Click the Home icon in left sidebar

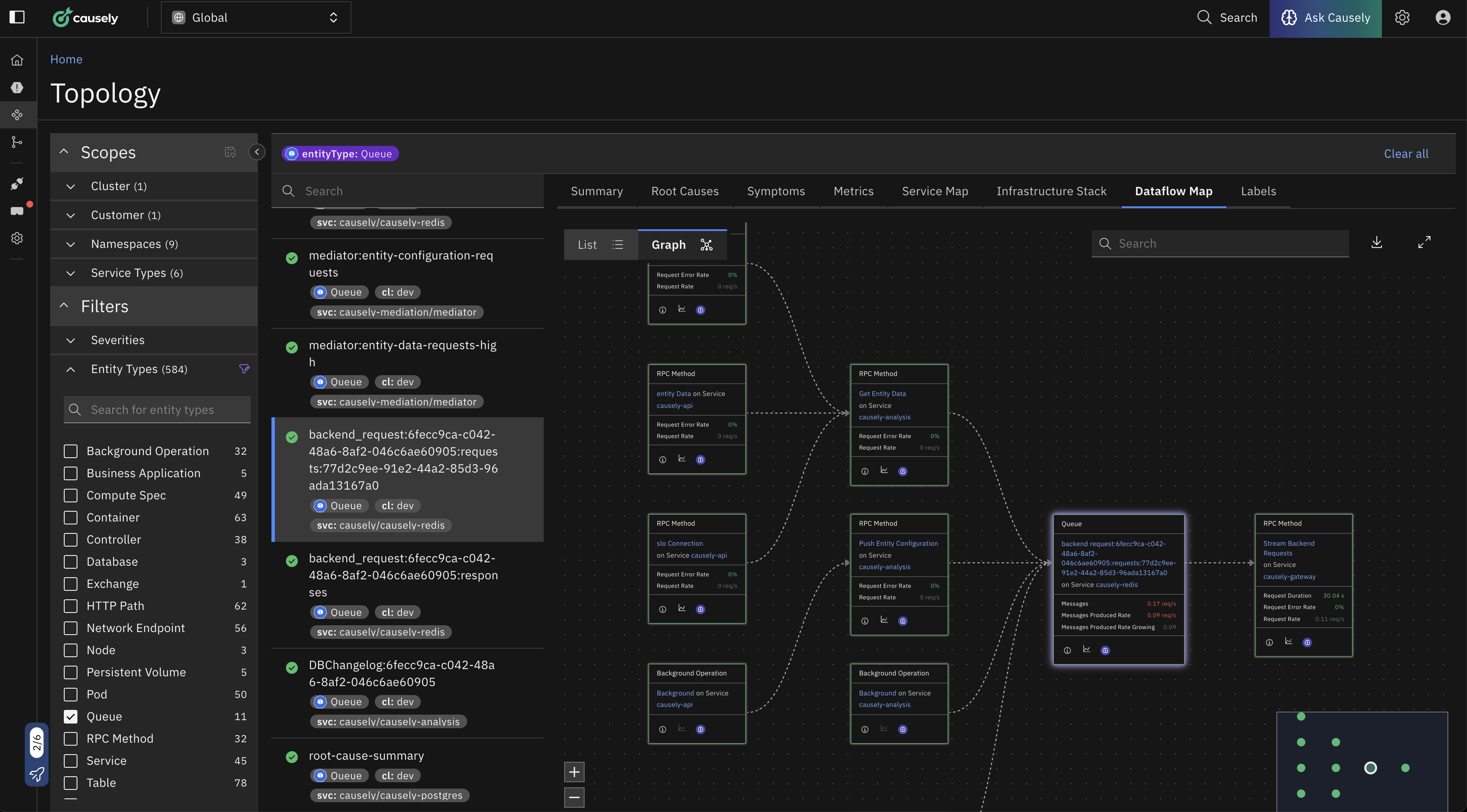(17, 60)
